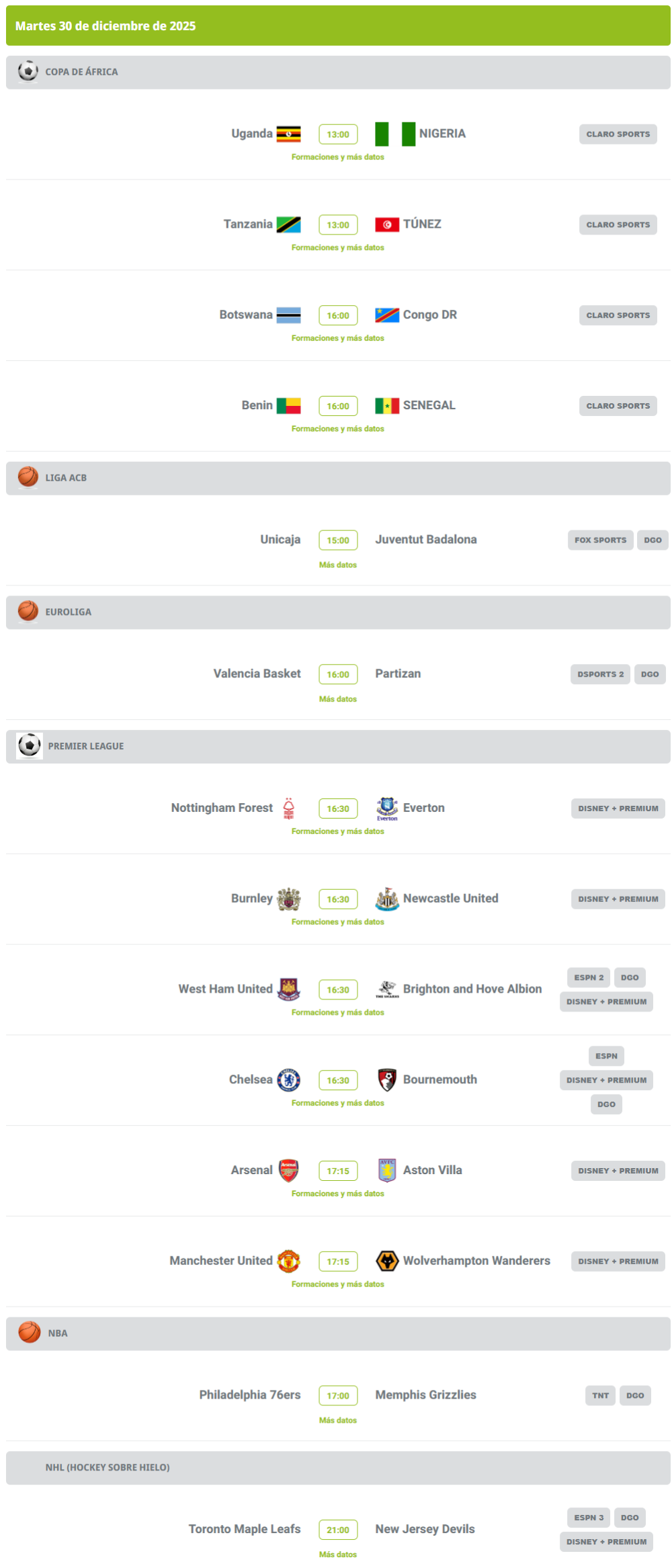
Task: Click the Chelsea club crest
Action: point(288,1080)
